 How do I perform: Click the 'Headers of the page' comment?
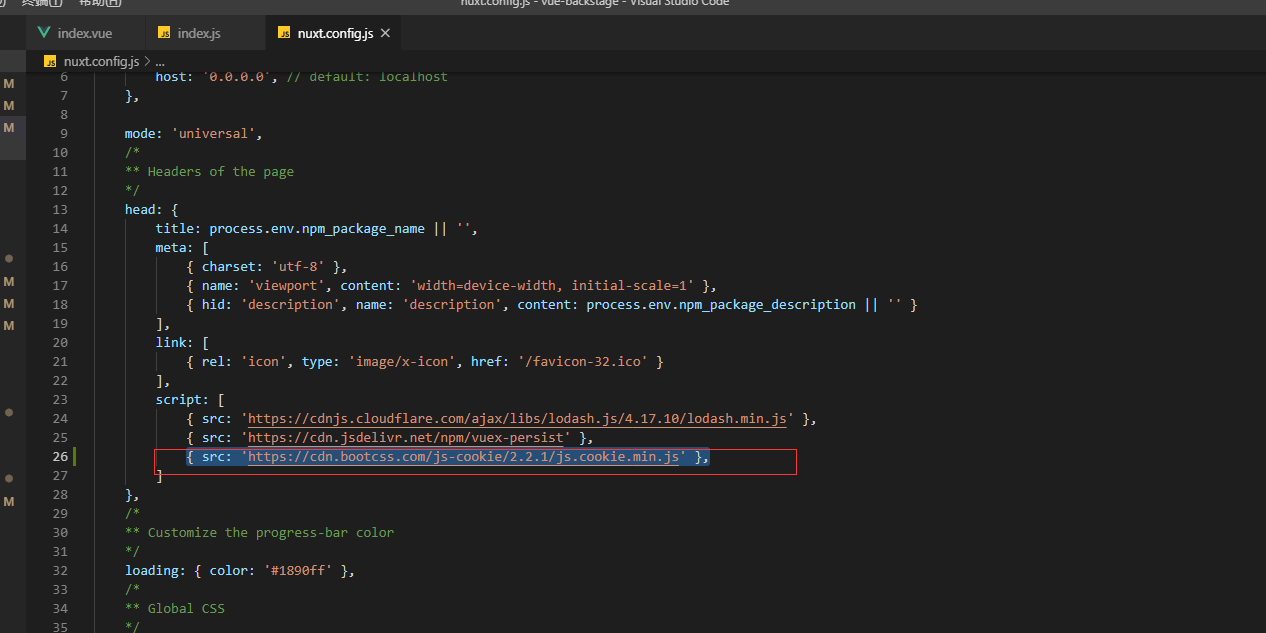point(221,172)
